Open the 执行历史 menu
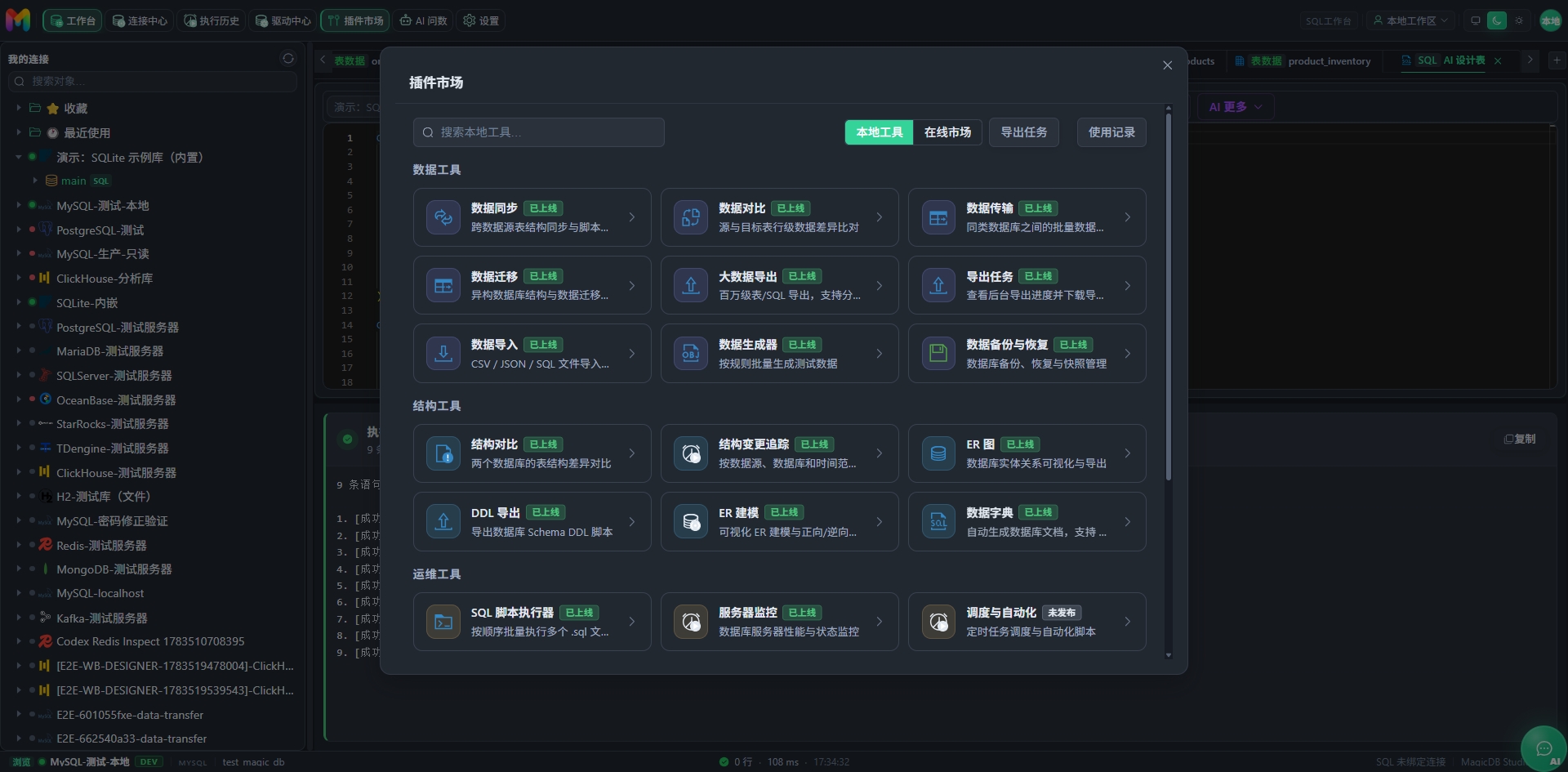This screenshot has width=1568, height=772. click(x=212, y=20)
